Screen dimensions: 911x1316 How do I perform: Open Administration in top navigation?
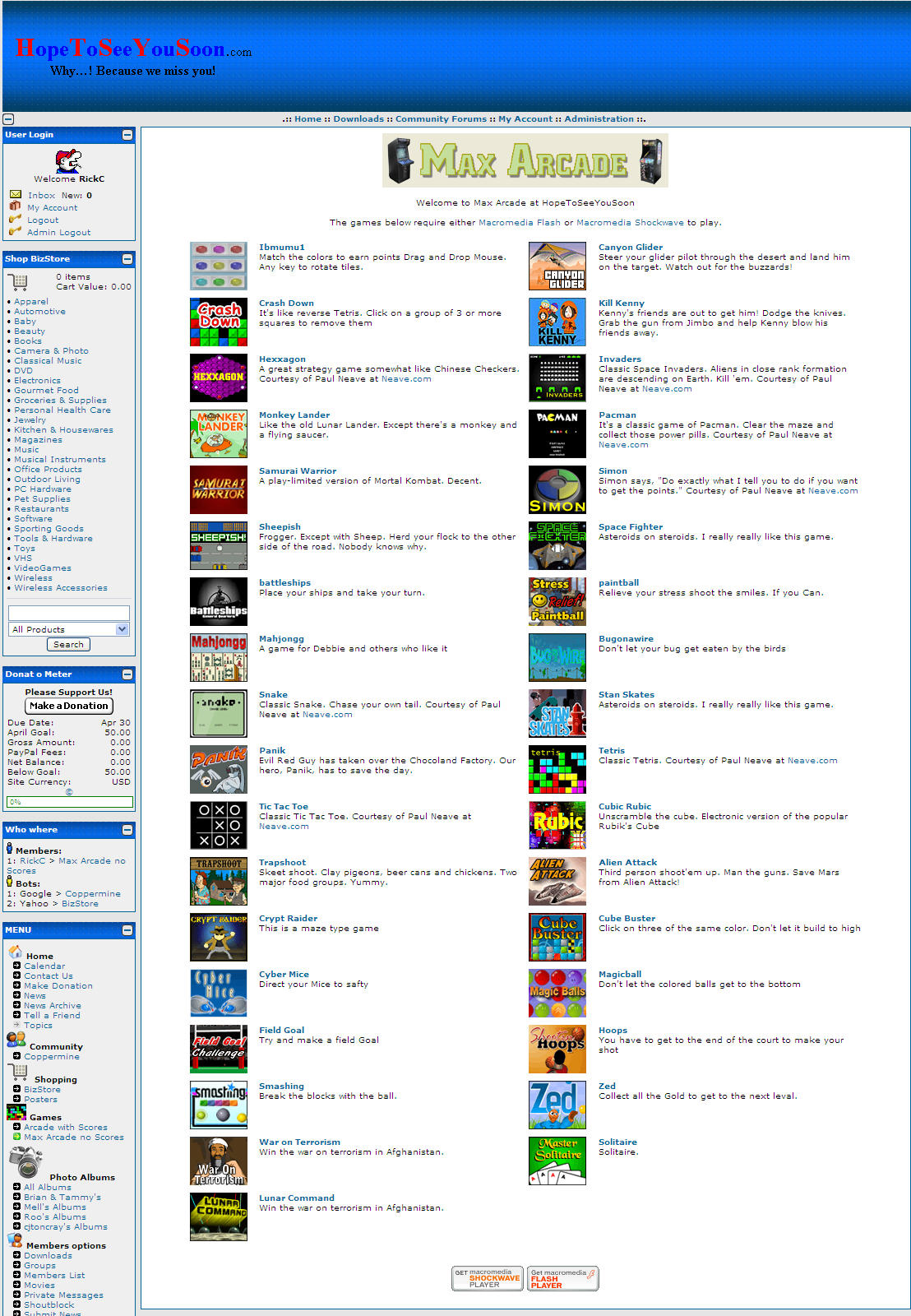click(599, 119)
